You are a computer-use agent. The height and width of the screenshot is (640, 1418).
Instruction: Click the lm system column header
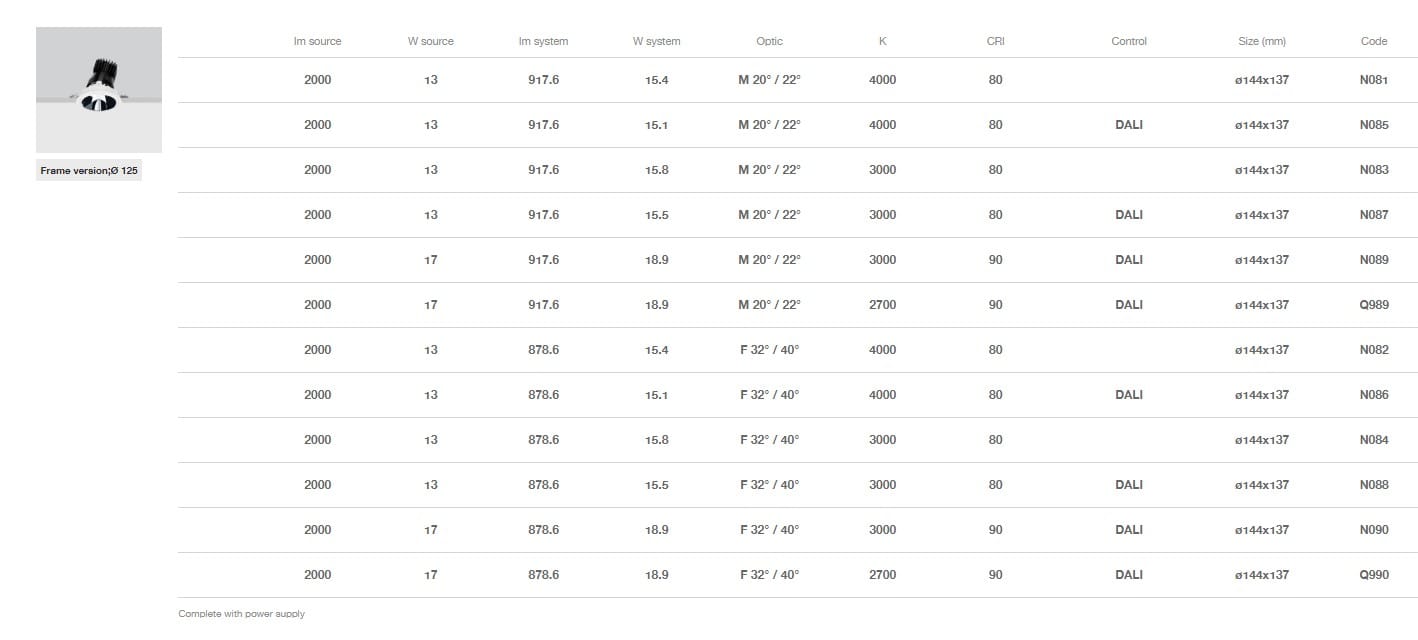[543, 42]
